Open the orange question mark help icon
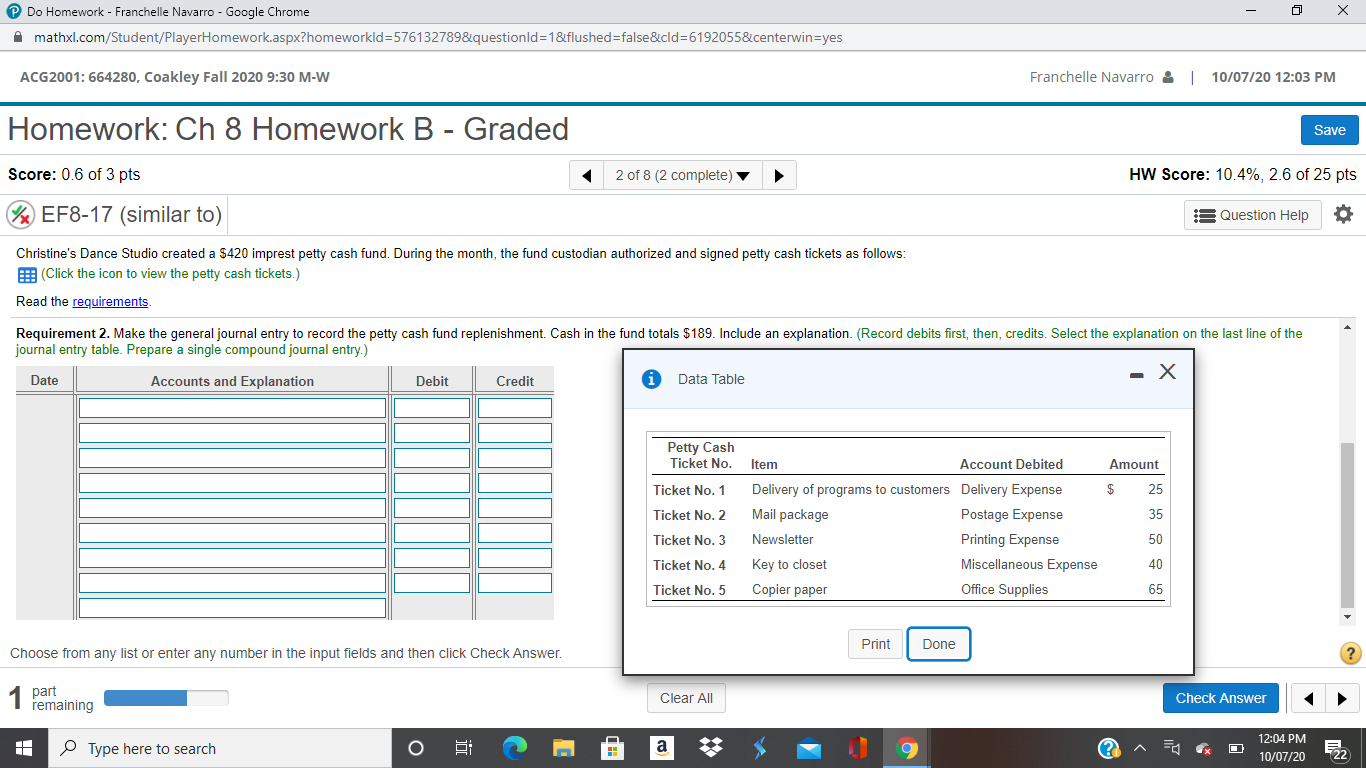1366x768 pixels. (x=1348, y=653)
